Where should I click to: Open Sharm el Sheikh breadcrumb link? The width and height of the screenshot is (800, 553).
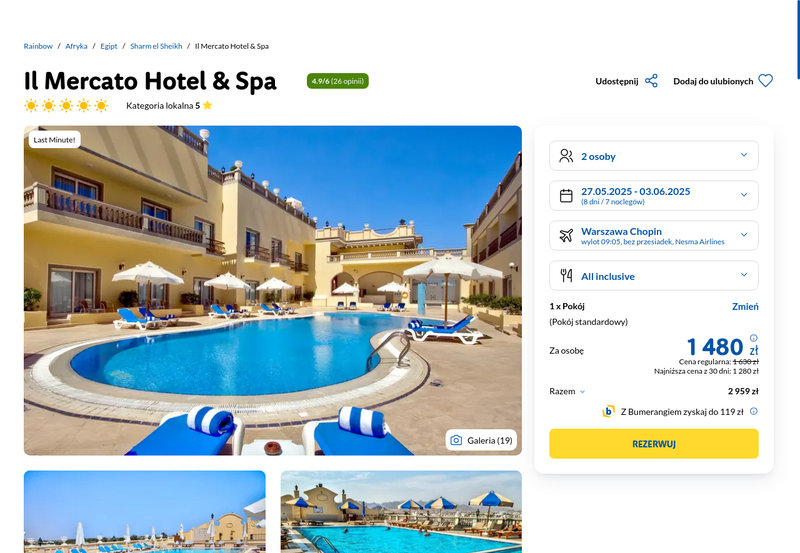click(x=156, y=46)
